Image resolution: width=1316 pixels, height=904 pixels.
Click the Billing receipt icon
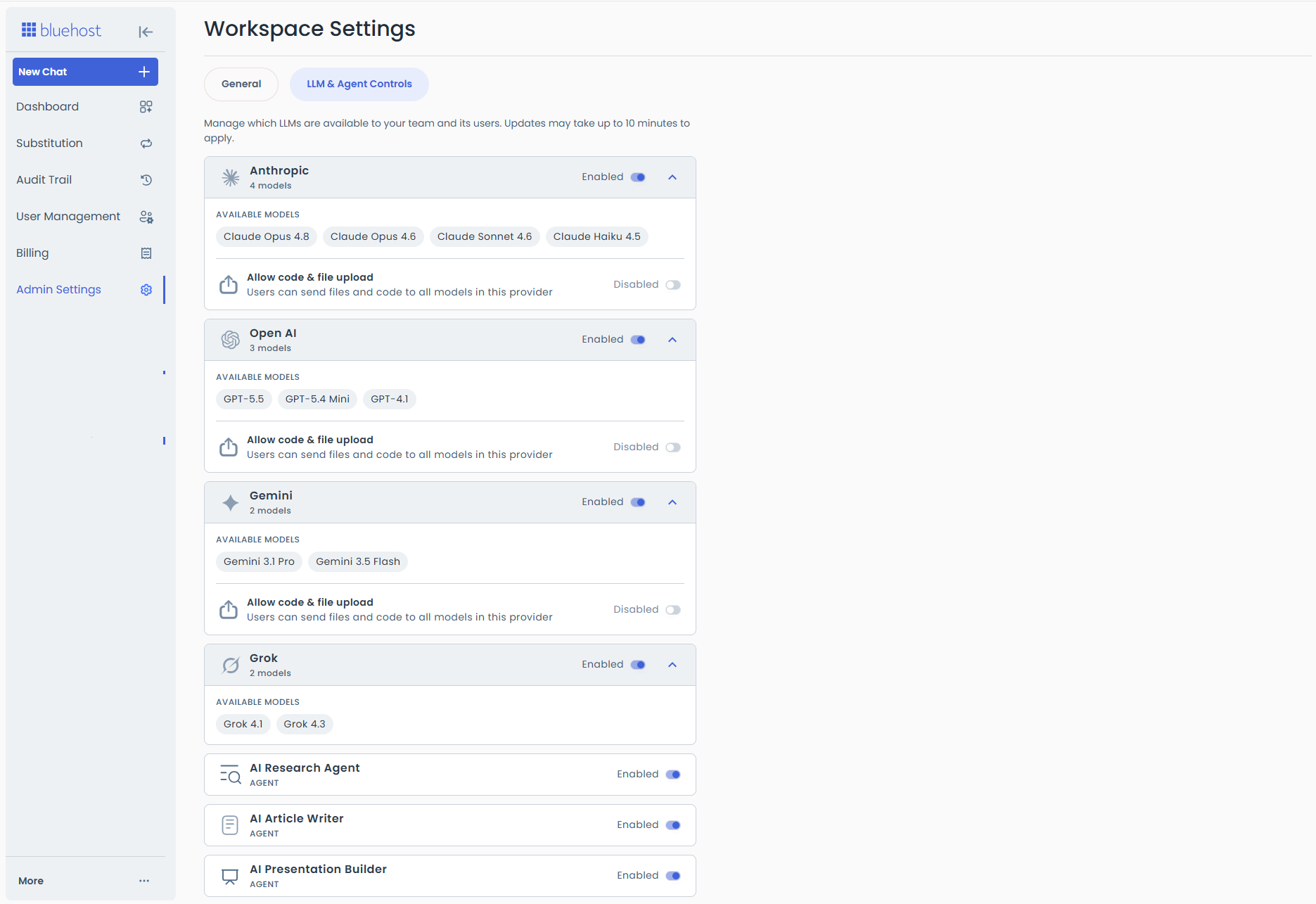[146, 253]
